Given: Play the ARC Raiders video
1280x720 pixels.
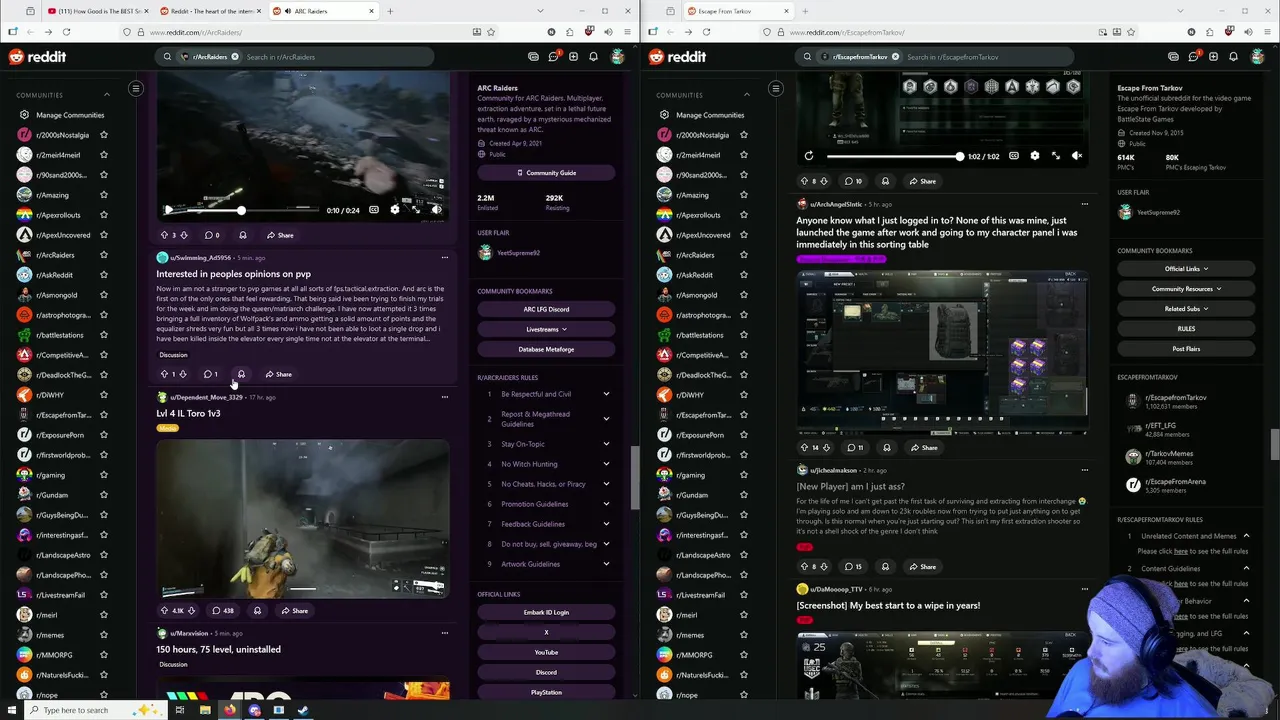Looking at the screenshot, I should point(168,210).
